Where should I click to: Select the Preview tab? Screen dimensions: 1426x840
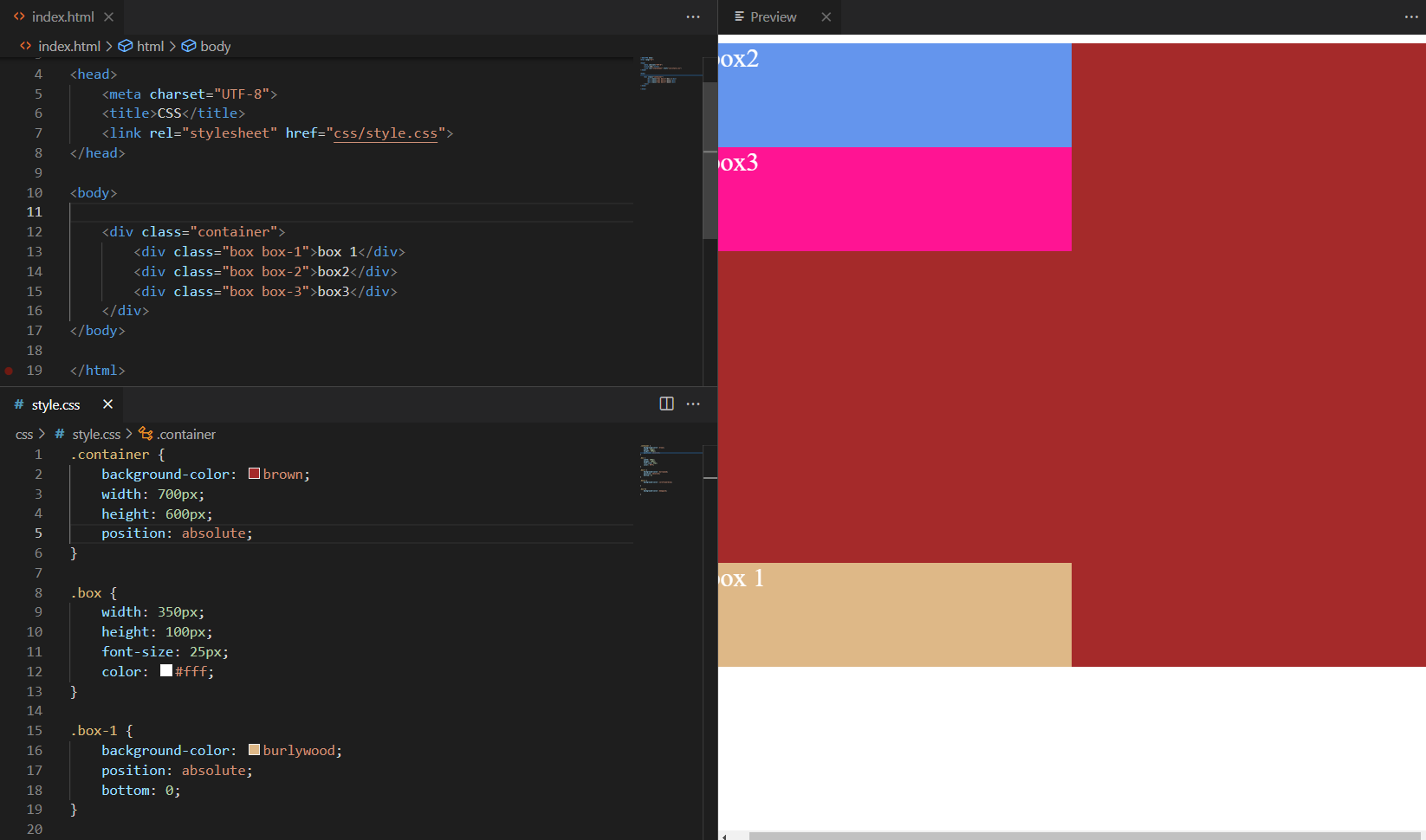coord(772,17)
